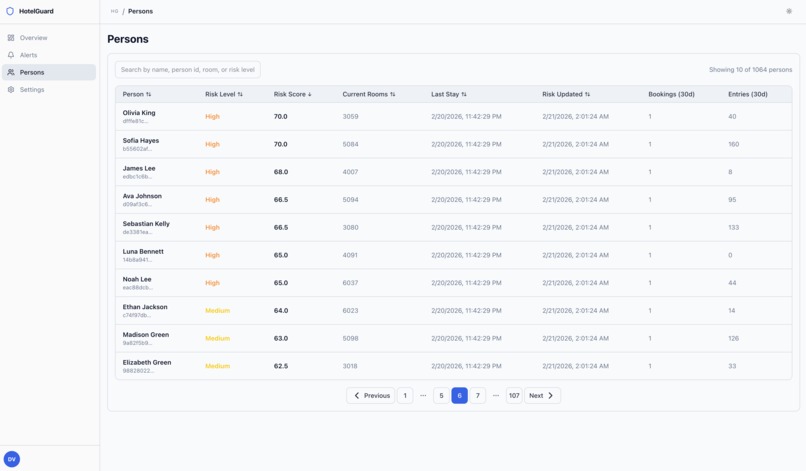Image resolution: width=806 pixels, height=471 pixels.
Task: Sort by Risk Level column arrows
Action: (x=240, y=94)
